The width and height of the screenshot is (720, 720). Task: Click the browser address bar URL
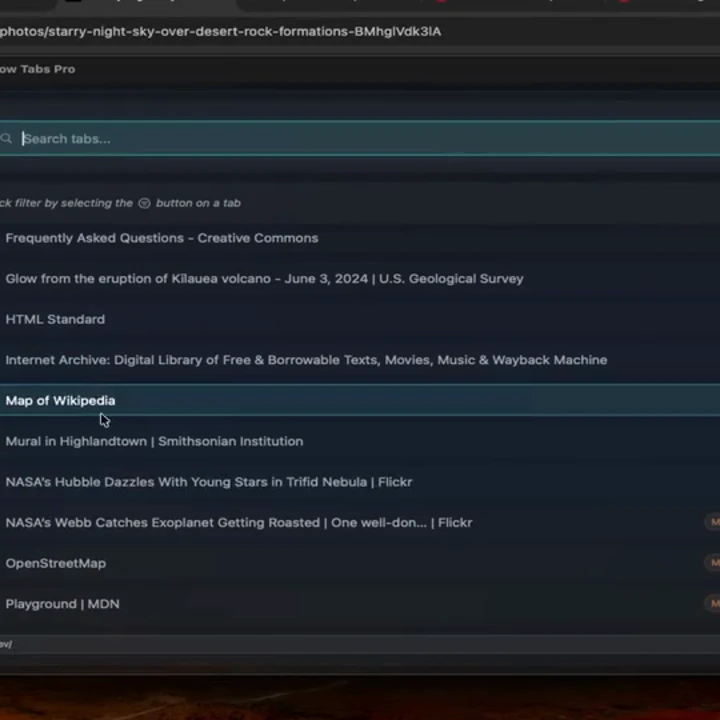[220, 31]
